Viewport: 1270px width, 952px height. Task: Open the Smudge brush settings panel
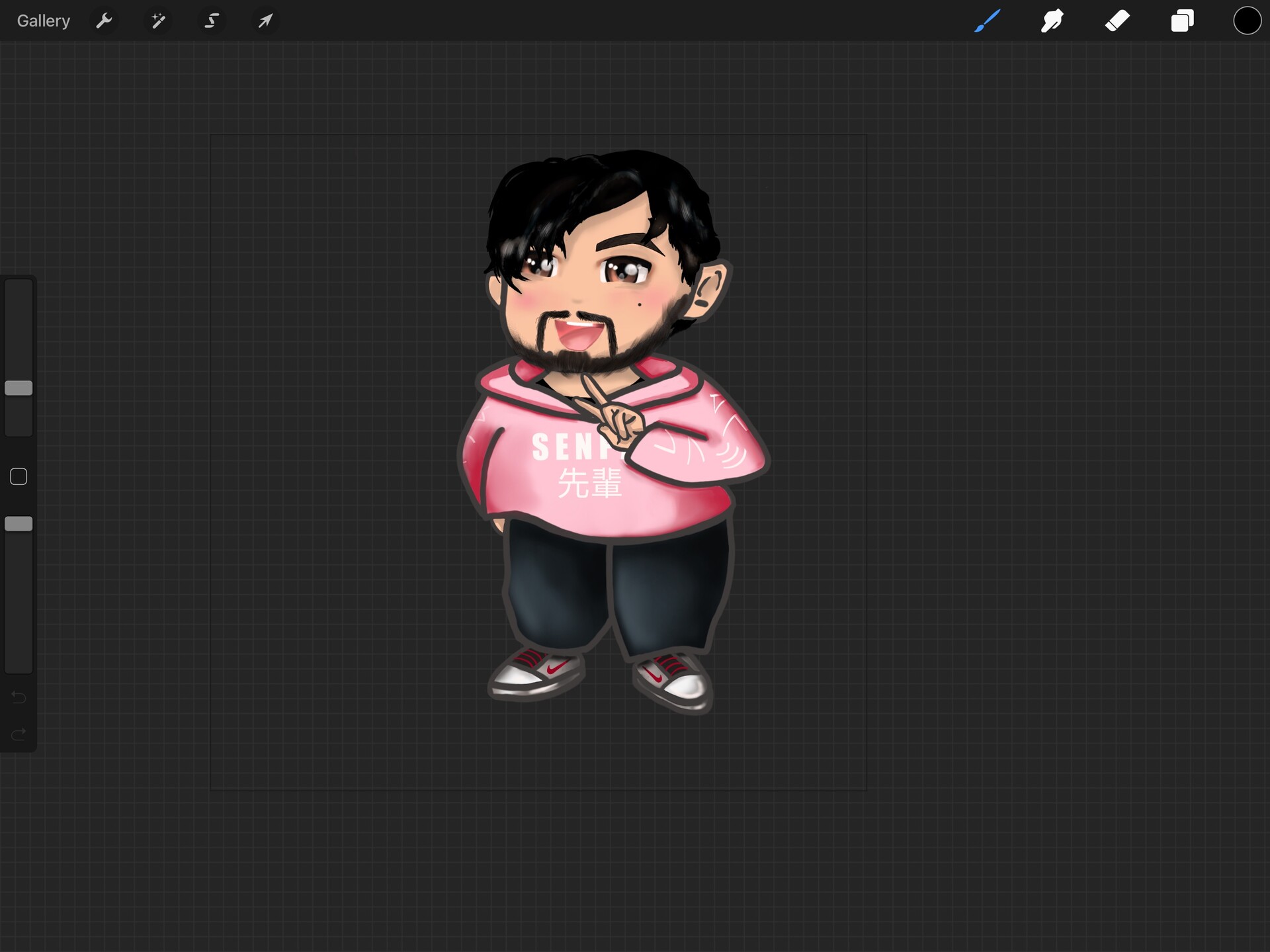point(1052,21)
